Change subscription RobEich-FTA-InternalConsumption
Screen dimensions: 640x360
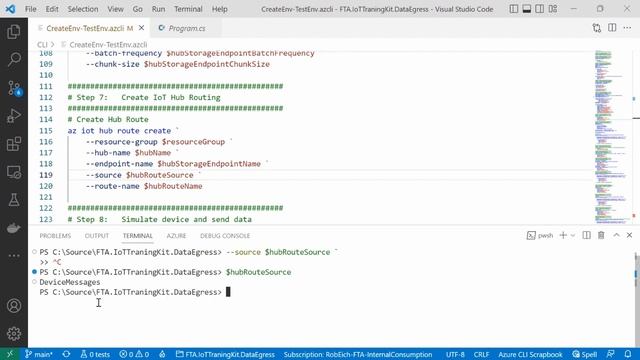coord(358,354)
